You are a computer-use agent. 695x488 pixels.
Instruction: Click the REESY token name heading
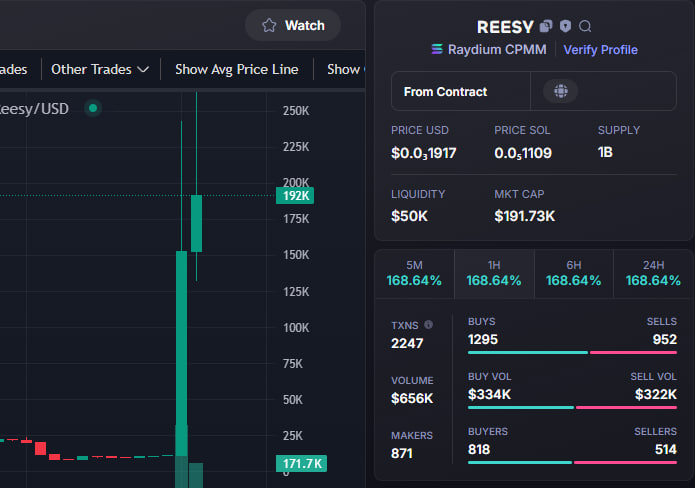pyautogui.click(x=505, y=27)
